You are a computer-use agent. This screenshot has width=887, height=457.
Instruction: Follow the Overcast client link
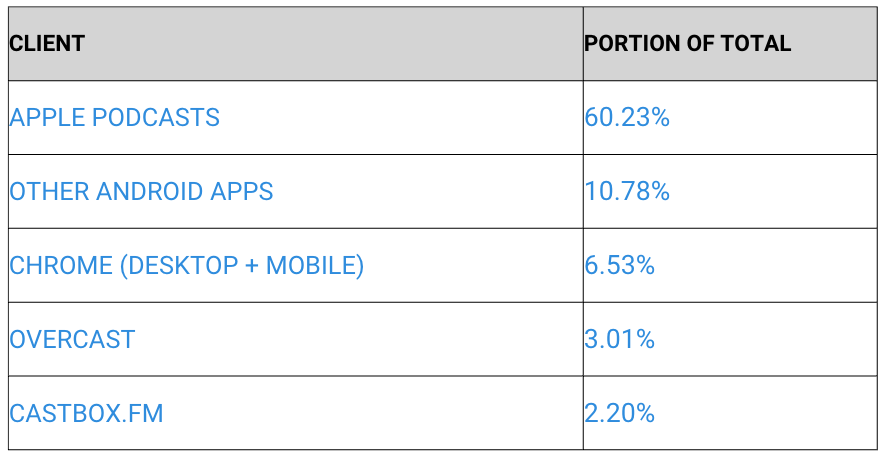(x=72, y=340)
